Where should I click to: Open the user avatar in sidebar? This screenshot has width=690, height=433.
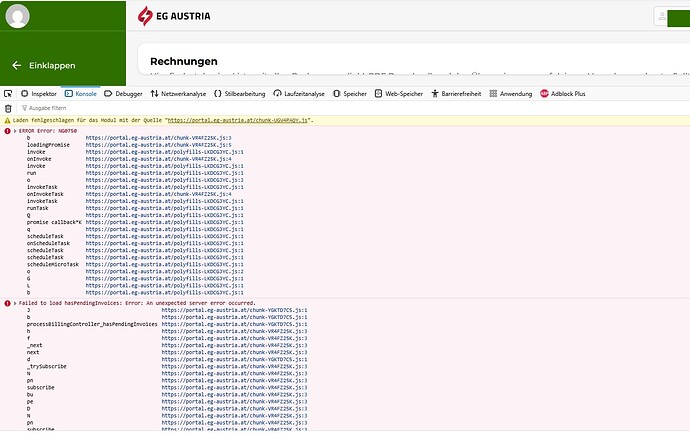(18, 16)
